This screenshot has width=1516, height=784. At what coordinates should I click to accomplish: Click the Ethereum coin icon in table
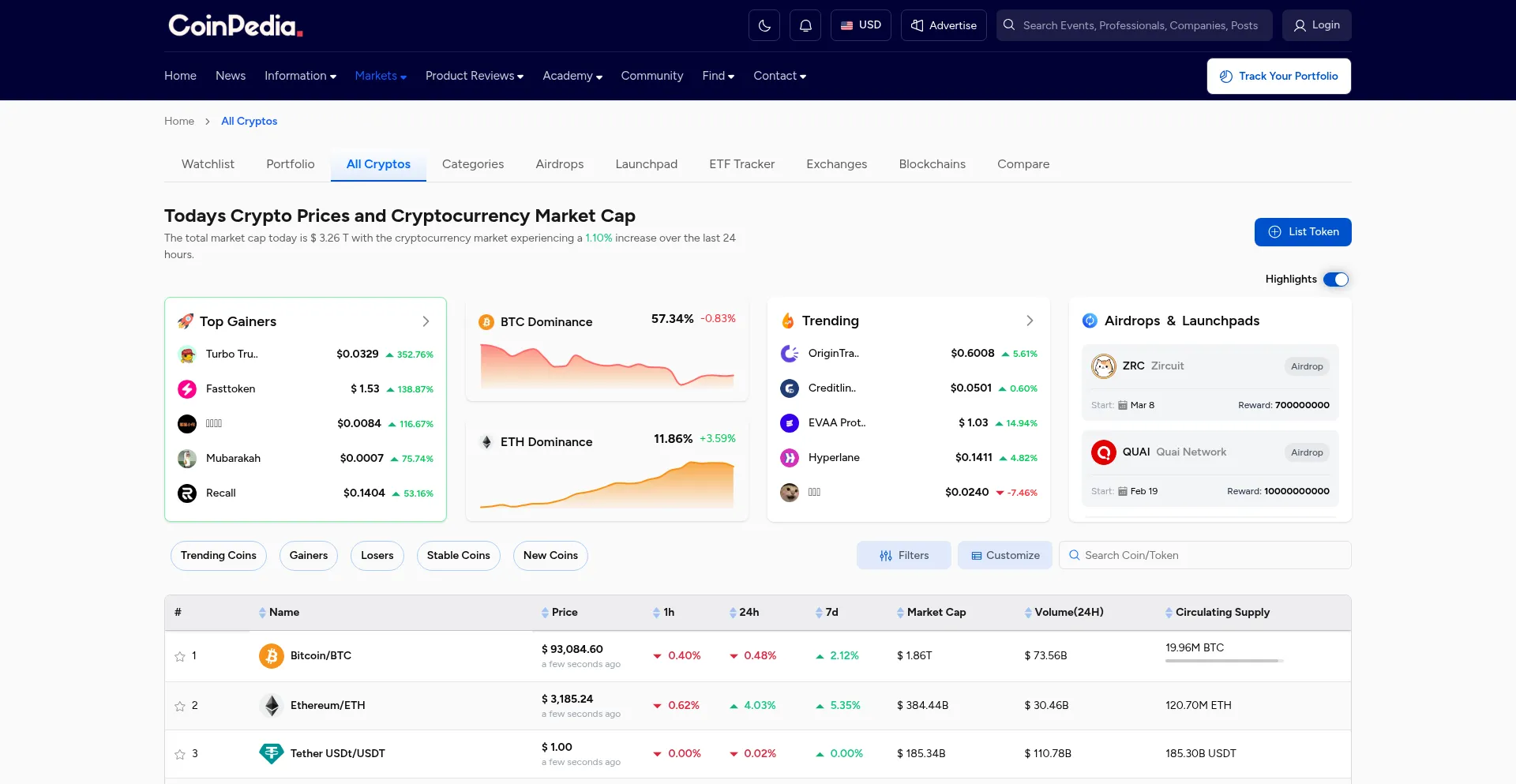271,706
